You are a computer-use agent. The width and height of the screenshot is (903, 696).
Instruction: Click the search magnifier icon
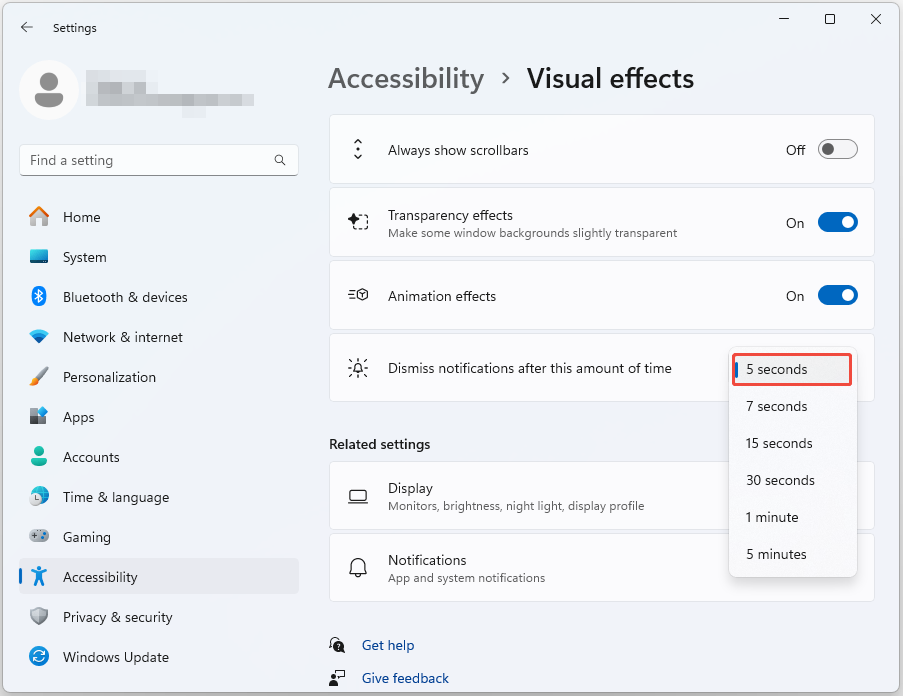pos(280,160)
